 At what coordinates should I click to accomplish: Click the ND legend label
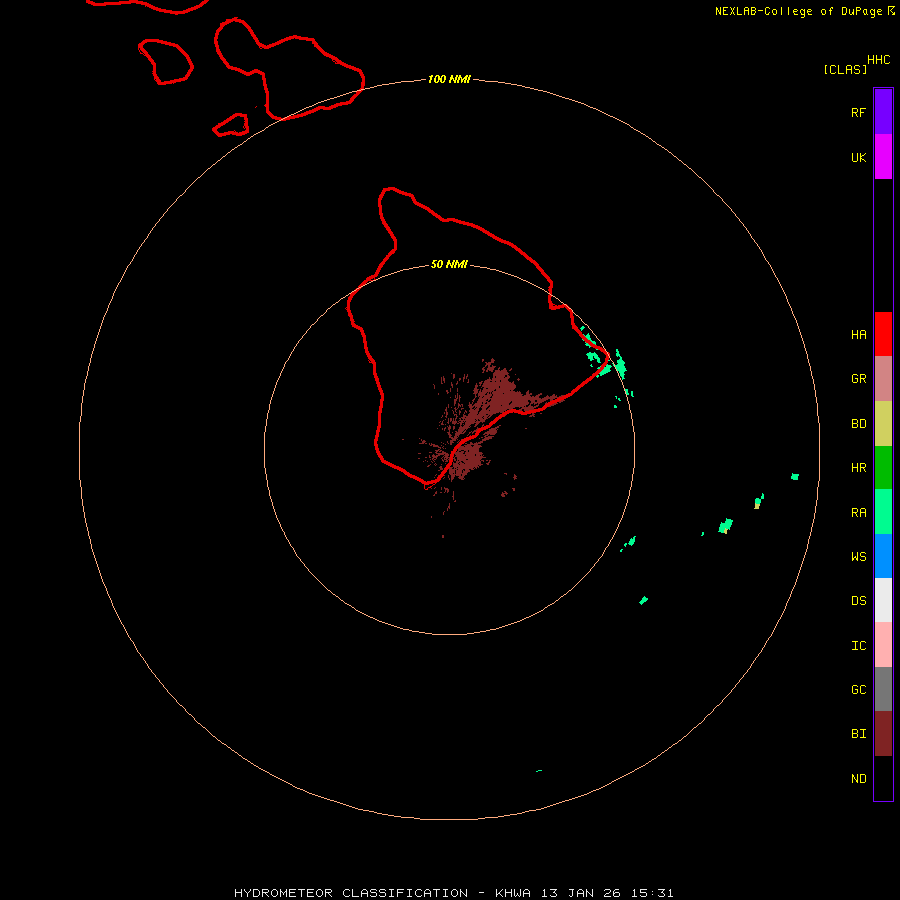(858, 779)
